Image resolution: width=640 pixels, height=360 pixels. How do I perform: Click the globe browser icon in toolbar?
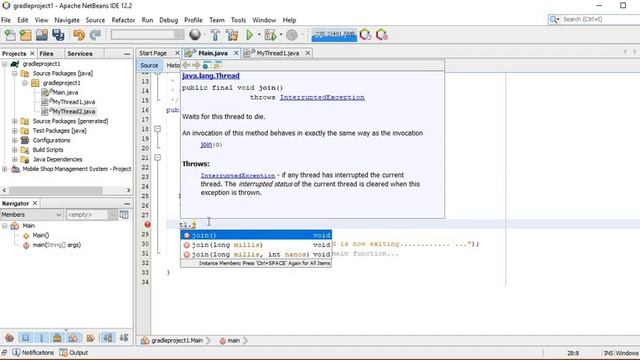[195, 35]
